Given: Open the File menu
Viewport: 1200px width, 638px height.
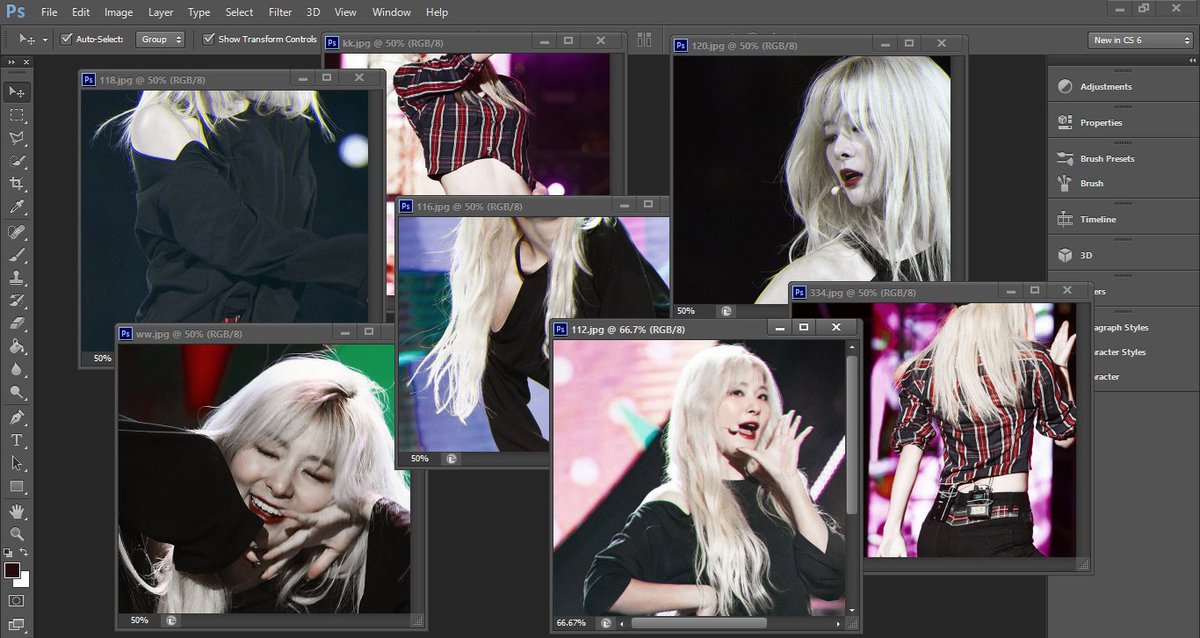Looking at the screenshot, I should point(49,12).
